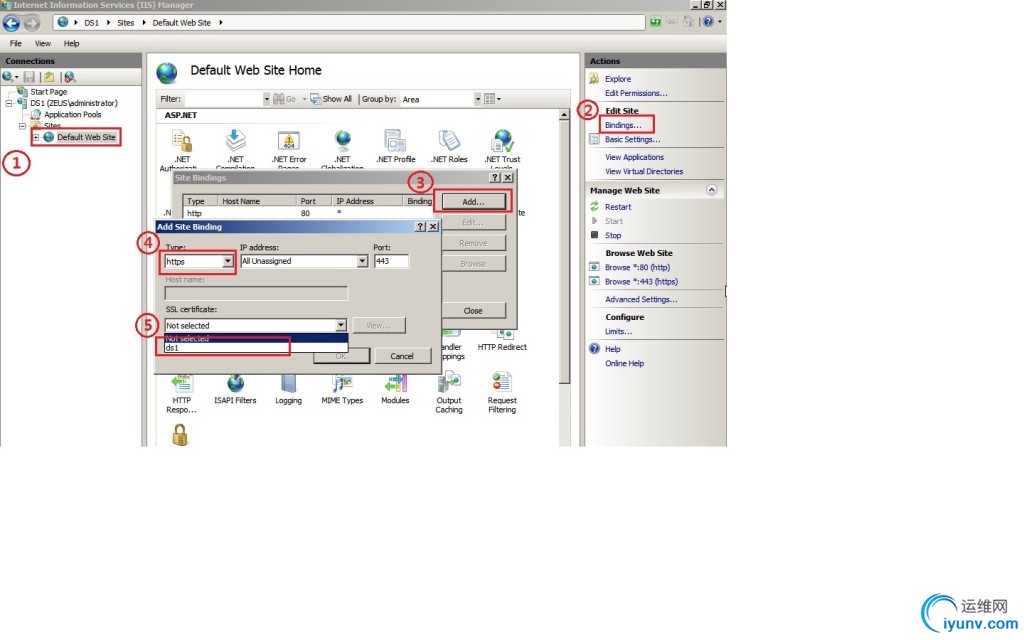Viewport: 1024px width, 640px height.
Task: Collapse the Manage Web Site section
Action: 711,190
